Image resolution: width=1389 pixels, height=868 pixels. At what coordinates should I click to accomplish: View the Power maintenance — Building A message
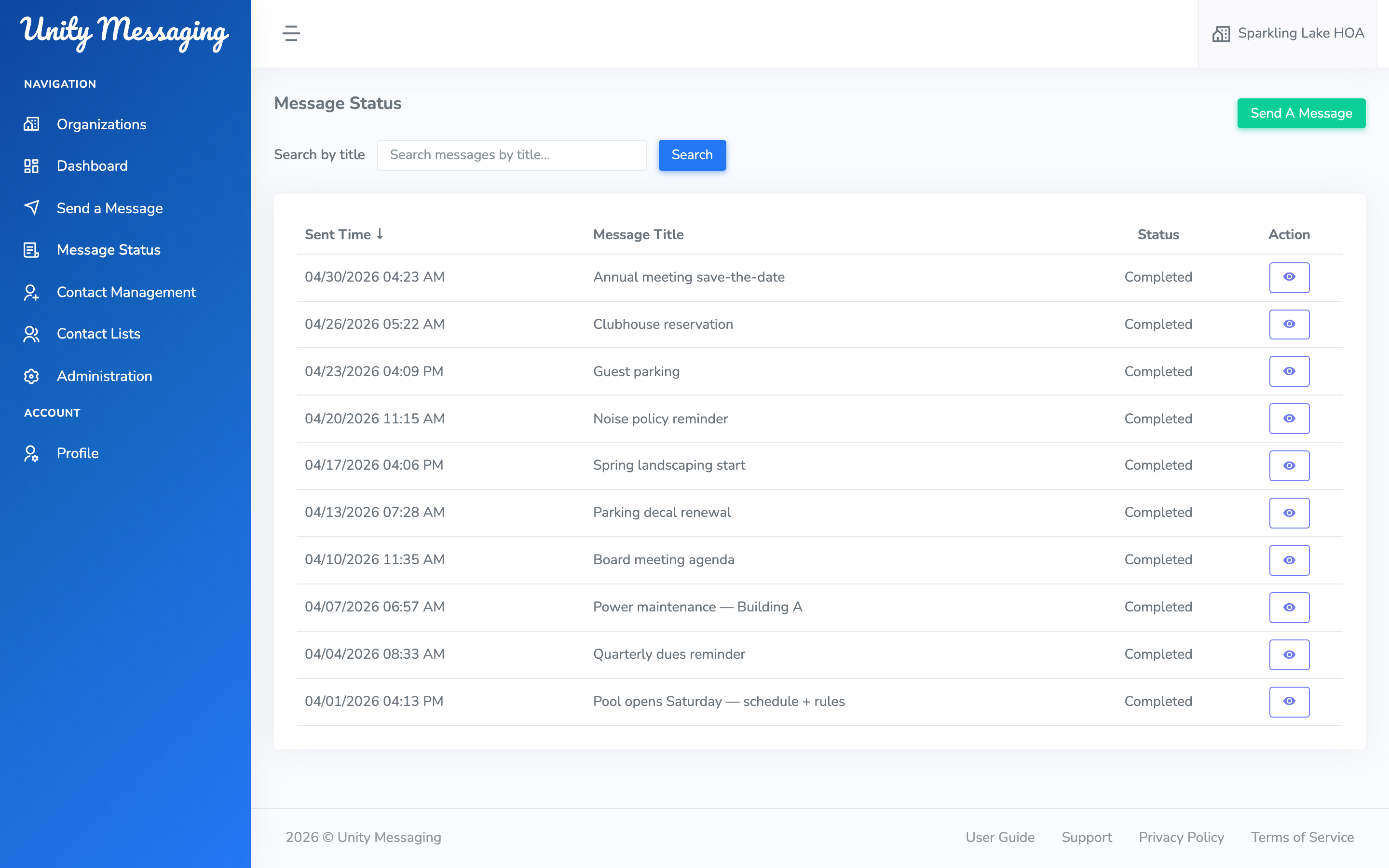click(1289, 608)
